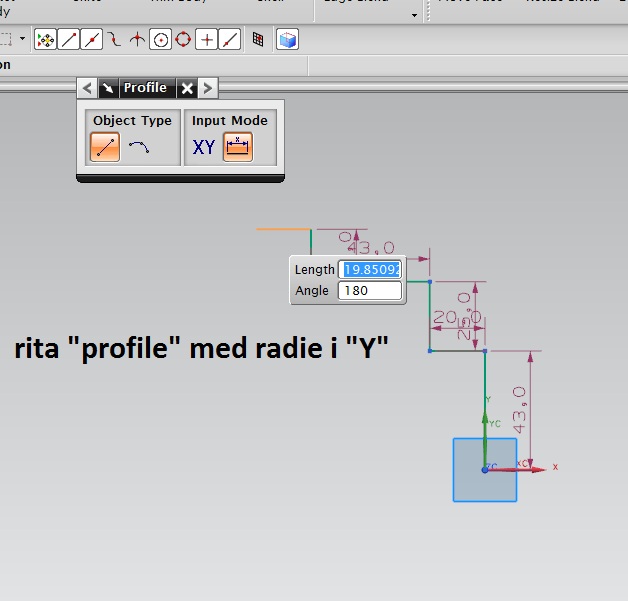Enable Quadrant Point snap icon
This screenshot has height=601, width=628.
183,39
